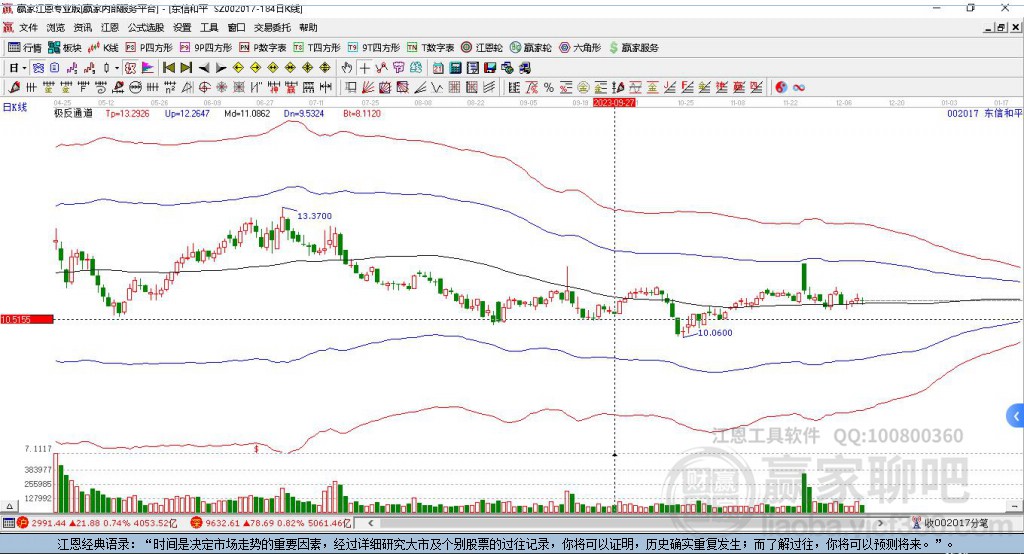
Task: Click the minus button right of volume panel
Action: (1014, 506)
